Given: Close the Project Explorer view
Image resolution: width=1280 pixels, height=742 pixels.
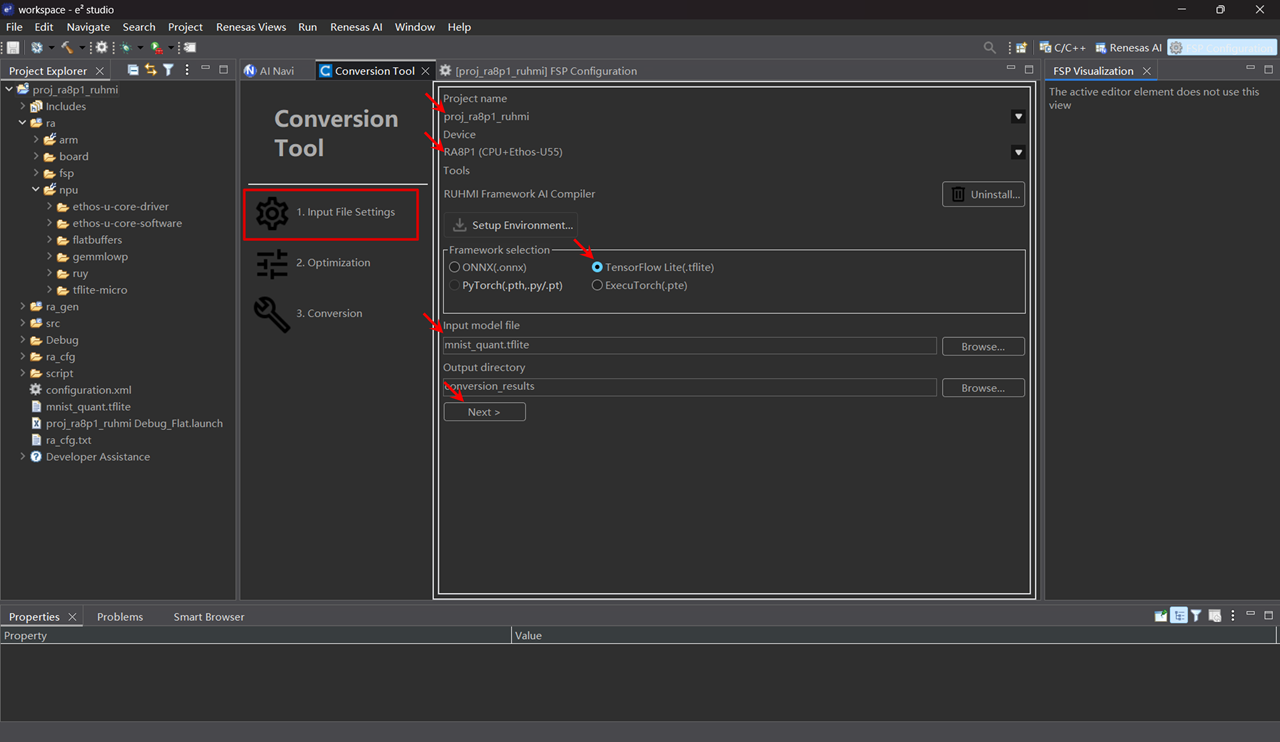Looking at the screenshot, I should click(99, 71).
